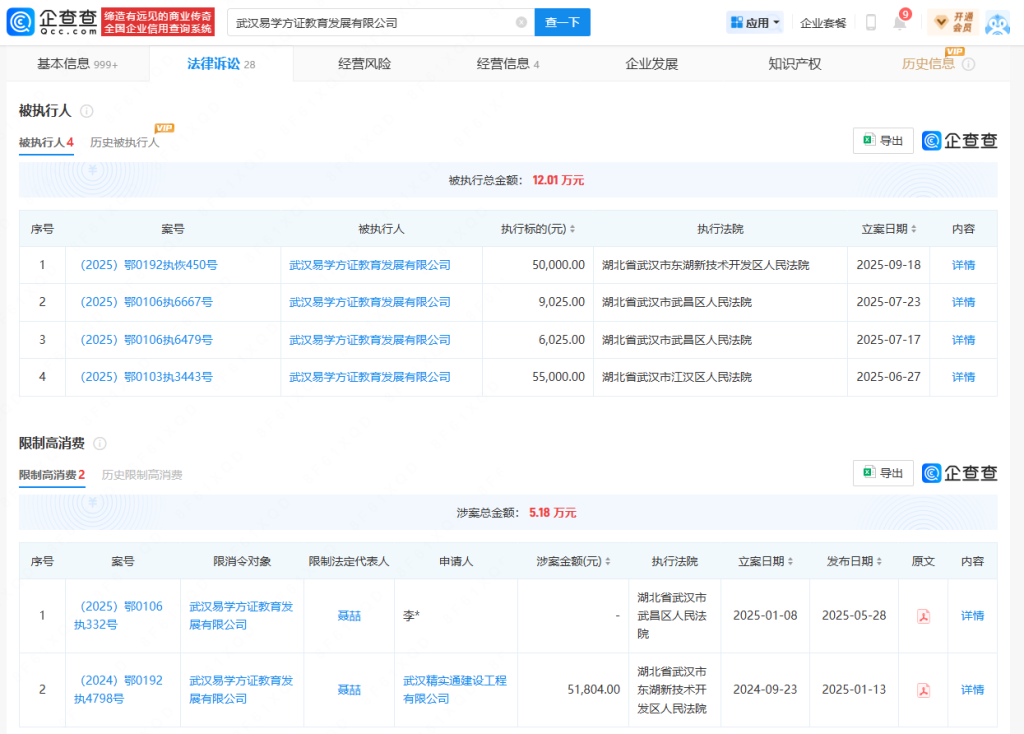Sort by 涉案金额(元) column
Viewport: 1024px width, 734px height.
click(x=573, y=561)
